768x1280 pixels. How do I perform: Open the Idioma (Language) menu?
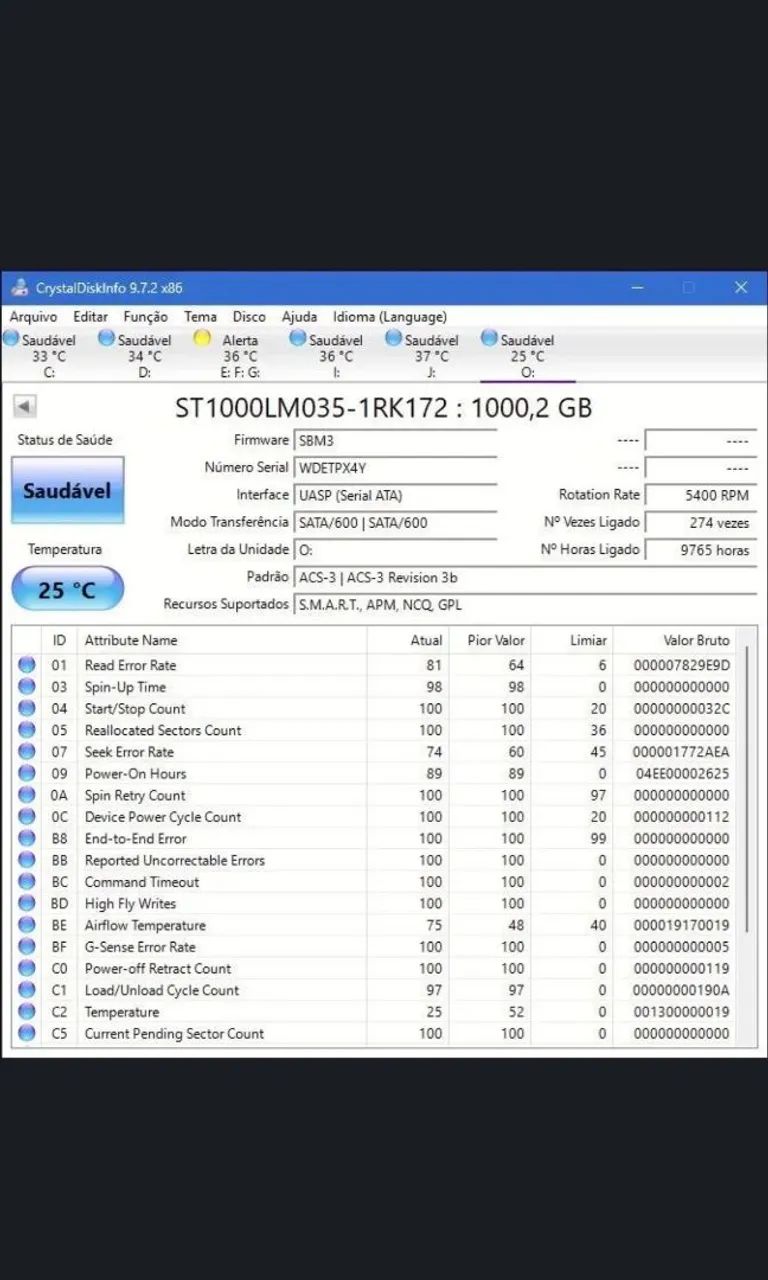390,316
